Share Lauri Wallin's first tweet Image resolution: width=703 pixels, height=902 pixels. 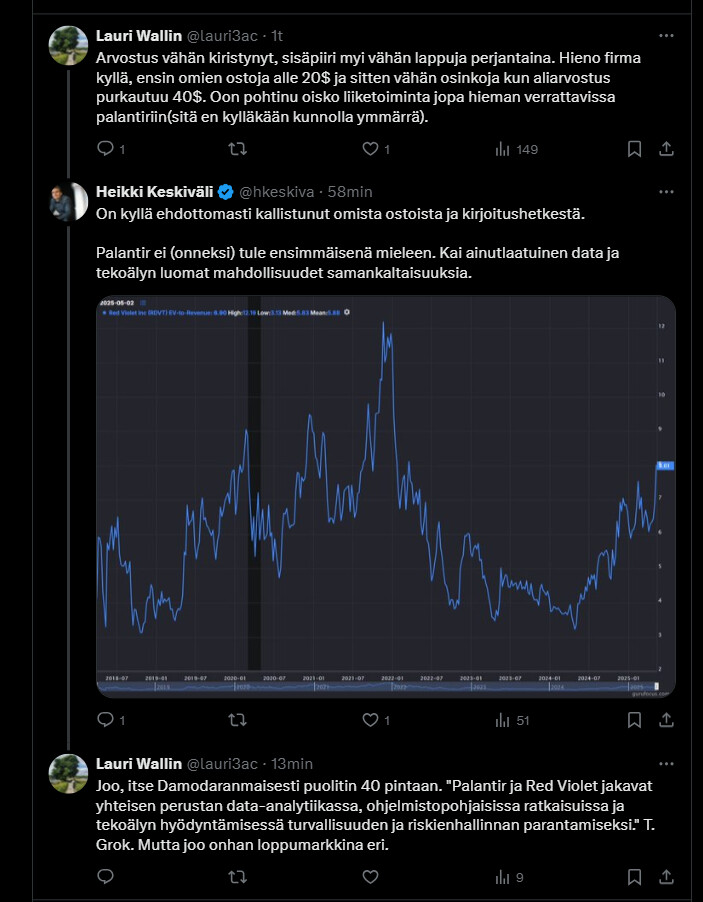[666, 149]
